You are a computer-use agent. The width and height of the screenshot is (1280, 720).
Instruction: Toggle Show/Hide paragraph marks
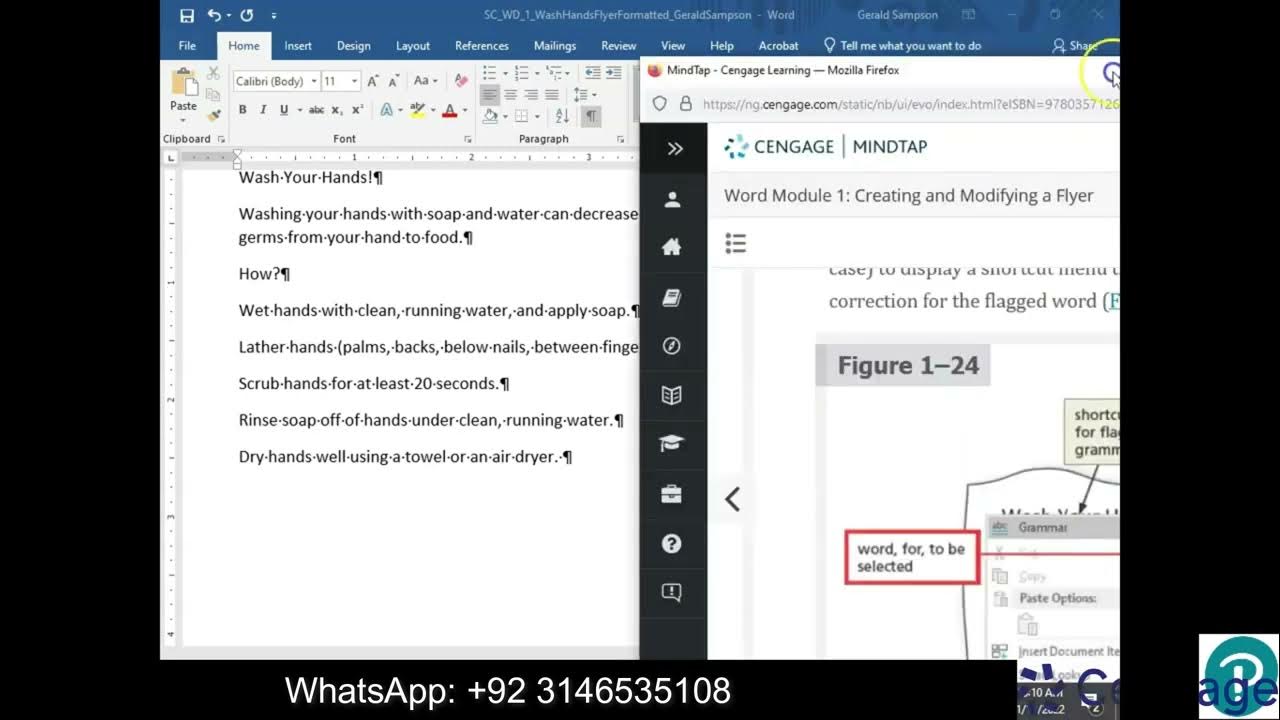pyautogui.click(x=591, y=116)
